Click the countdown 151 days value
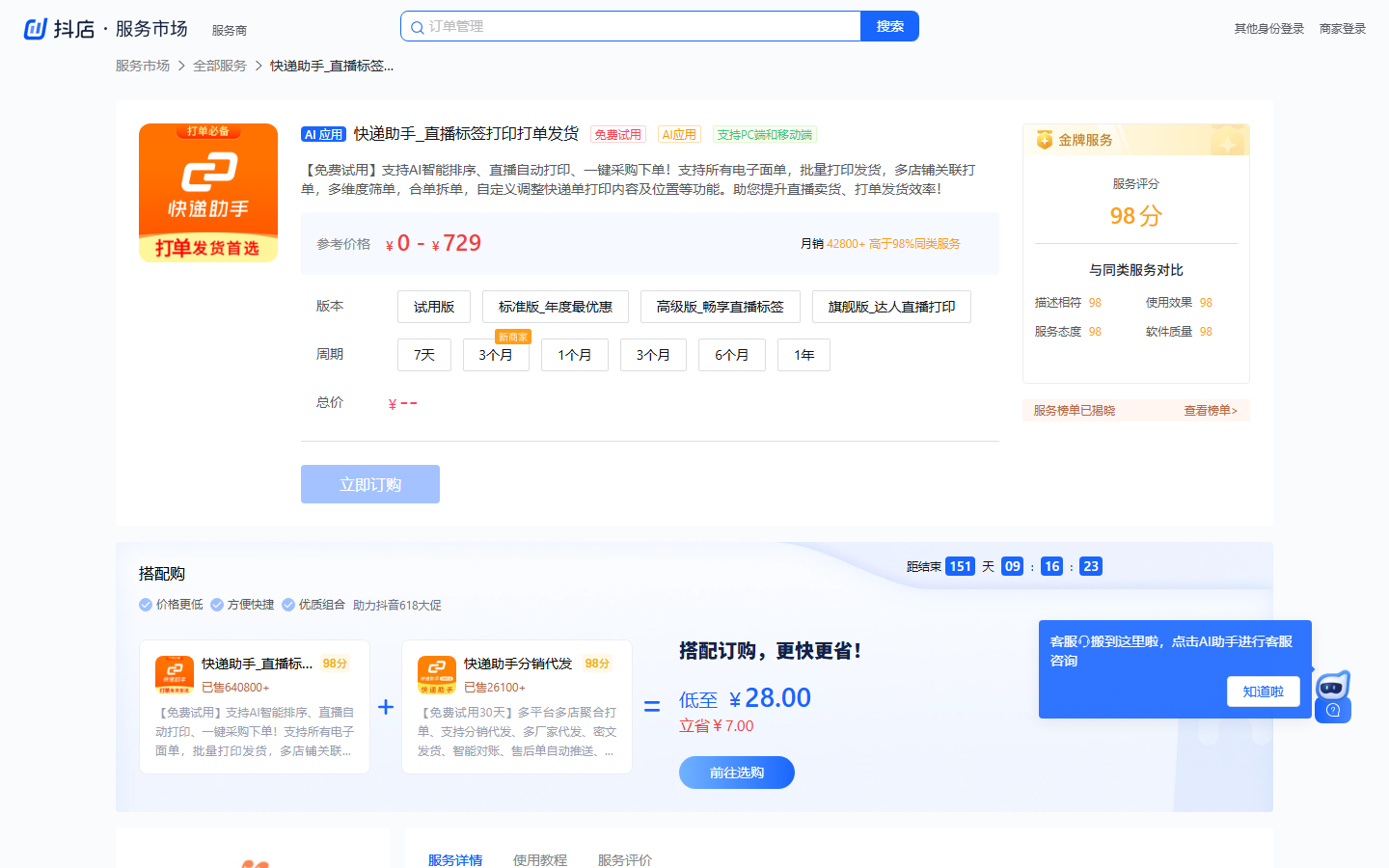This screenshot has width=1389, height=868. click(961, 567)
